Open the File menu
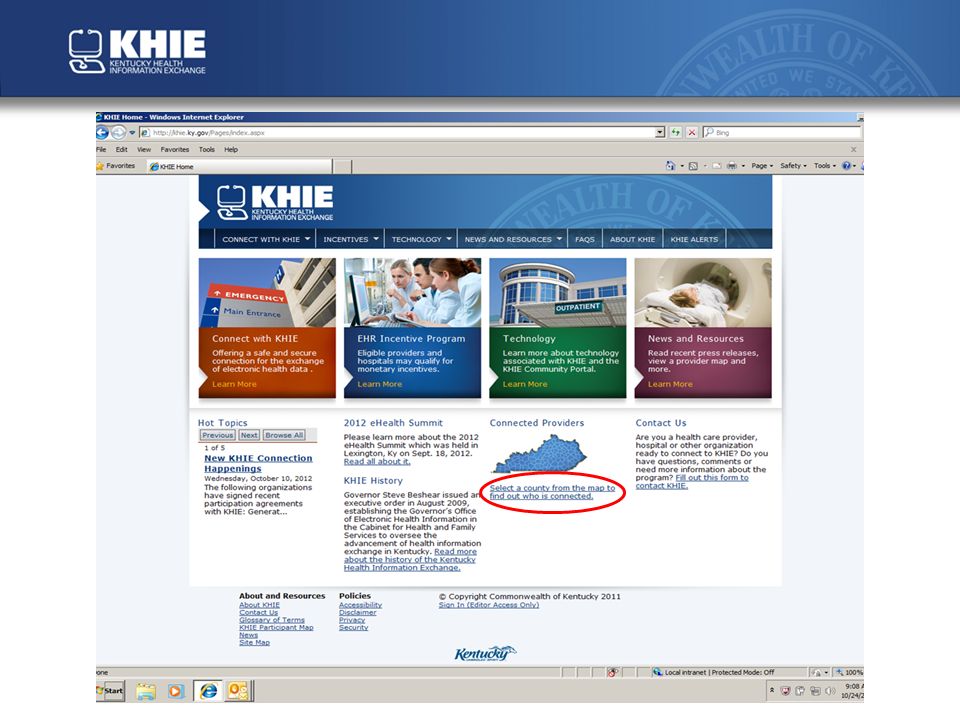Viewport: 960px width, 720px height. [101, 149]
